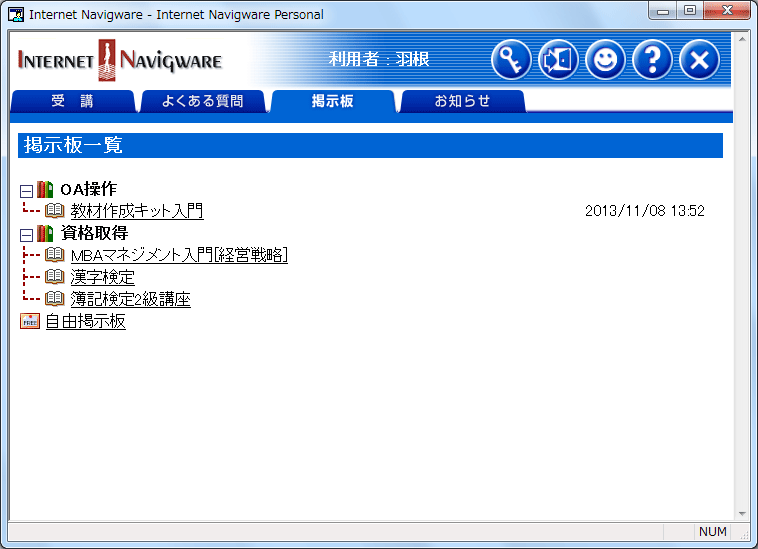Click the scrollbar up arrow
The height and width of the screenshot is (549, 758).
click(742, 39)
